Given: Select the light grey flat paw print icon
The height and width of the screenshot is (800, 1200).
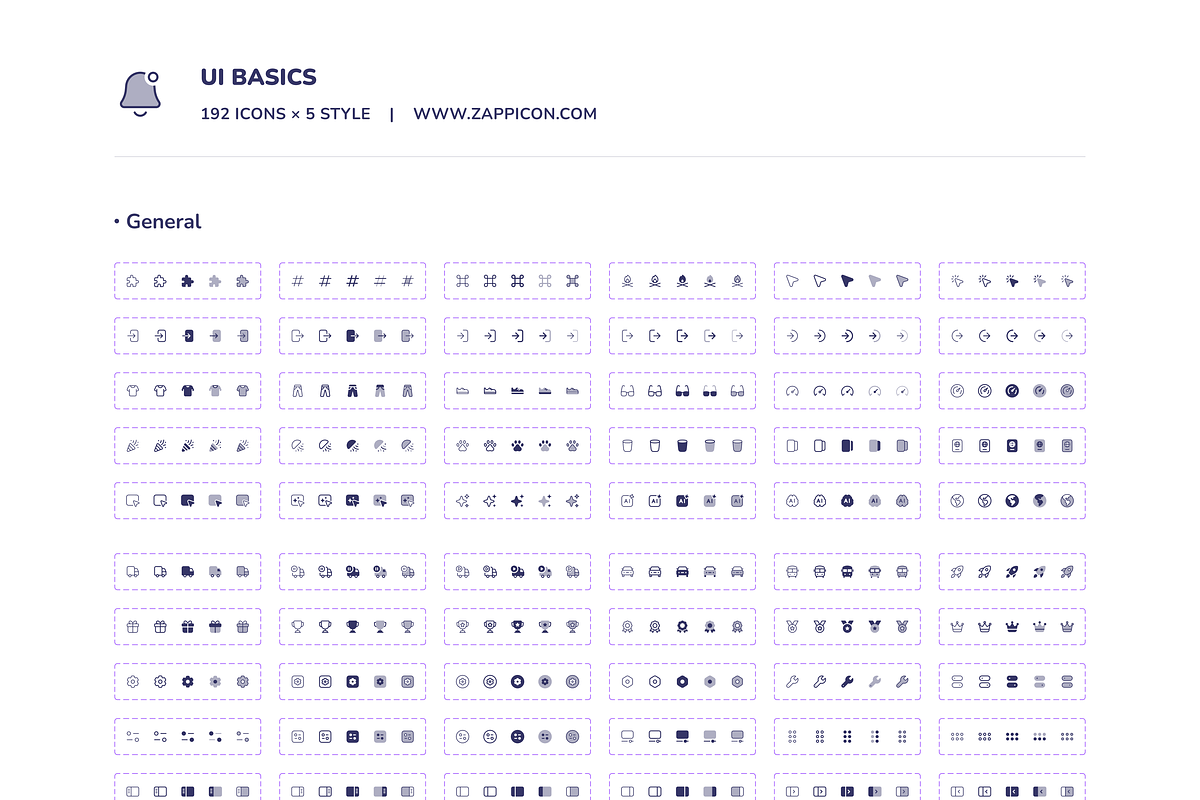Looking at the screenshot, I should coord(544,446).
